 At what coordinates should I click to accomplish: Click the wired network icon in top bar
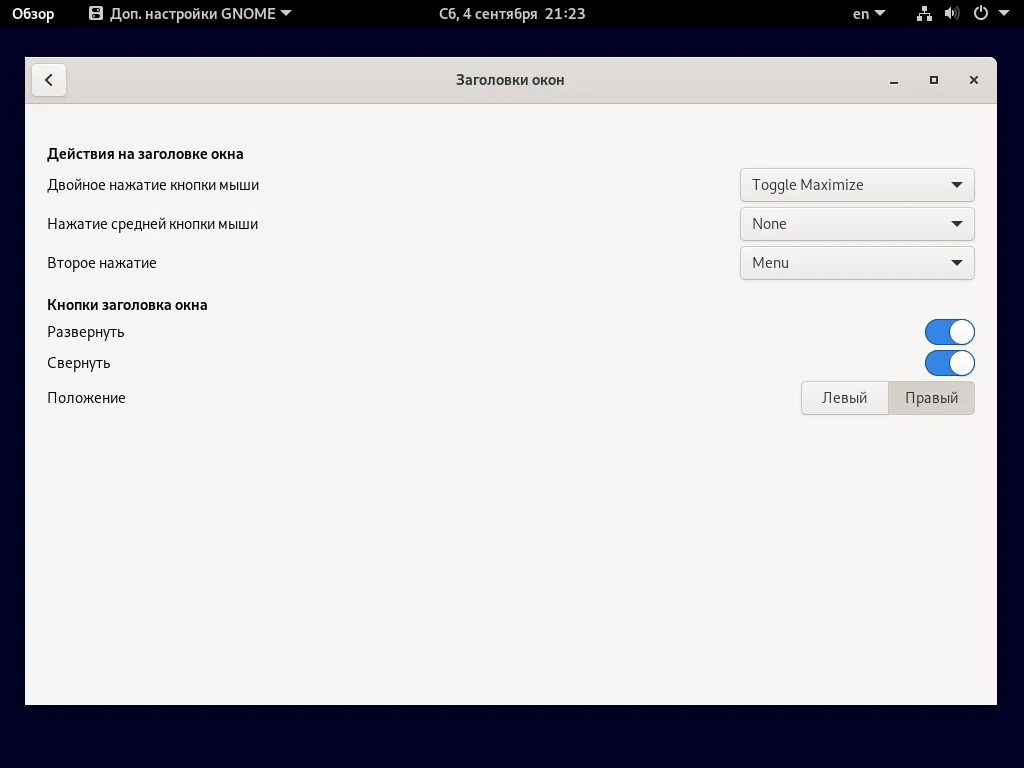(924, 14)
